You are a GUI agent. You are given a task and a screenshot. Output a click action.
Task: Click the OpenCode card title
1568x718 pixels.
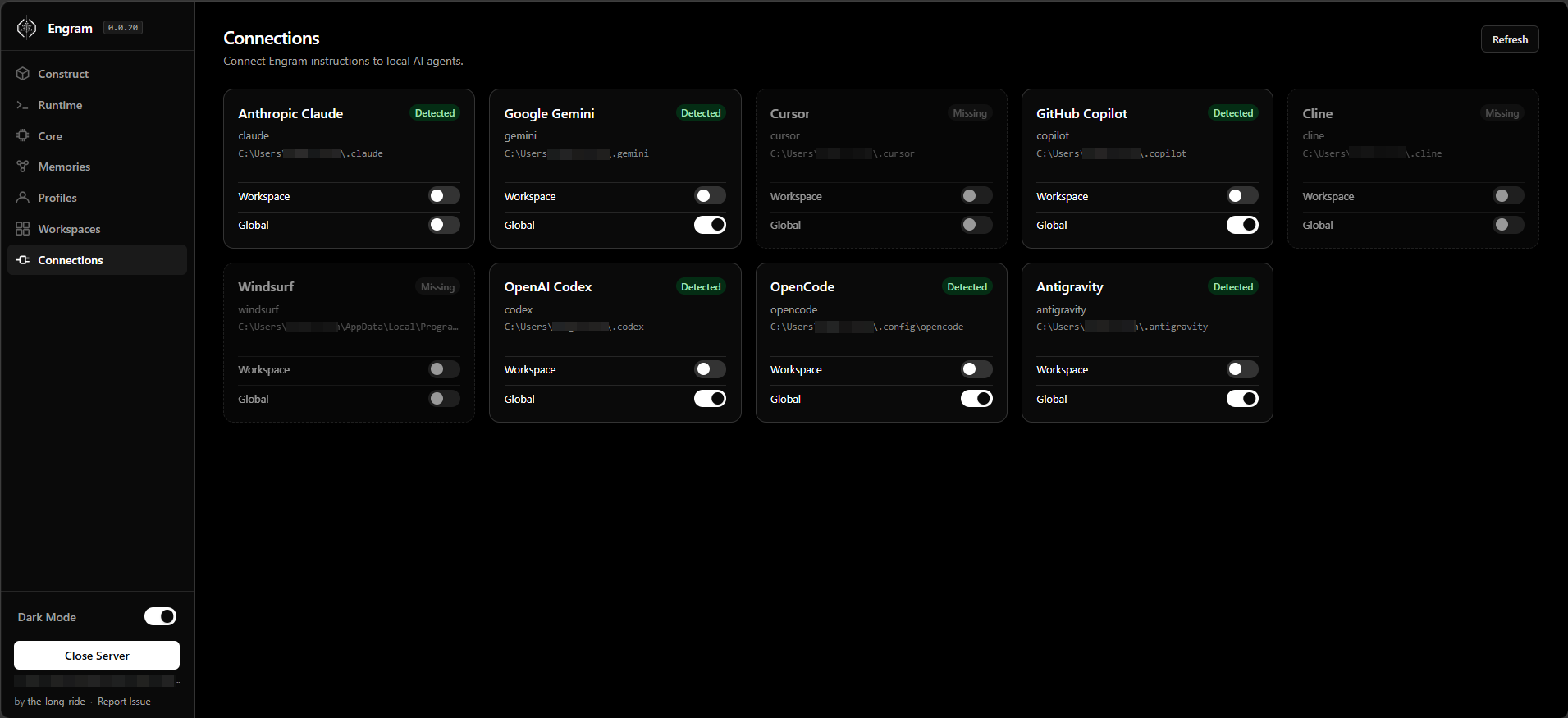[802, 286]
